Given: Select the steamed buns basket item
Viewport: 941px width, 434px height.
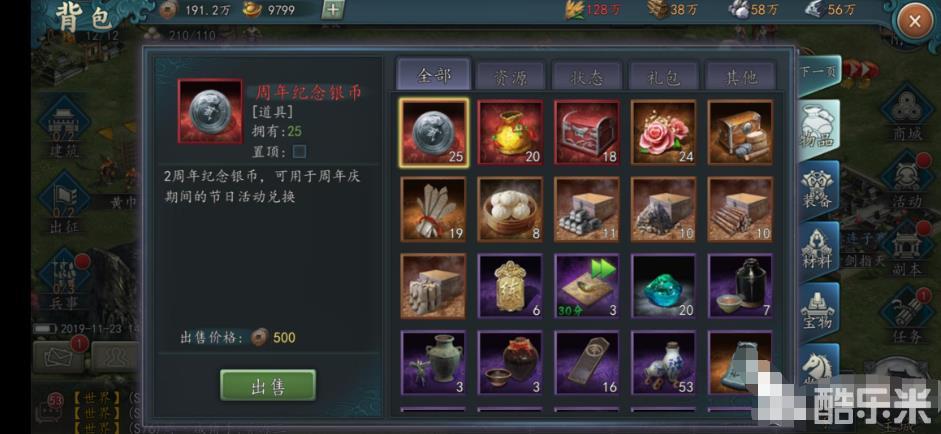Looking at the screenshot, I should point(510,209).
